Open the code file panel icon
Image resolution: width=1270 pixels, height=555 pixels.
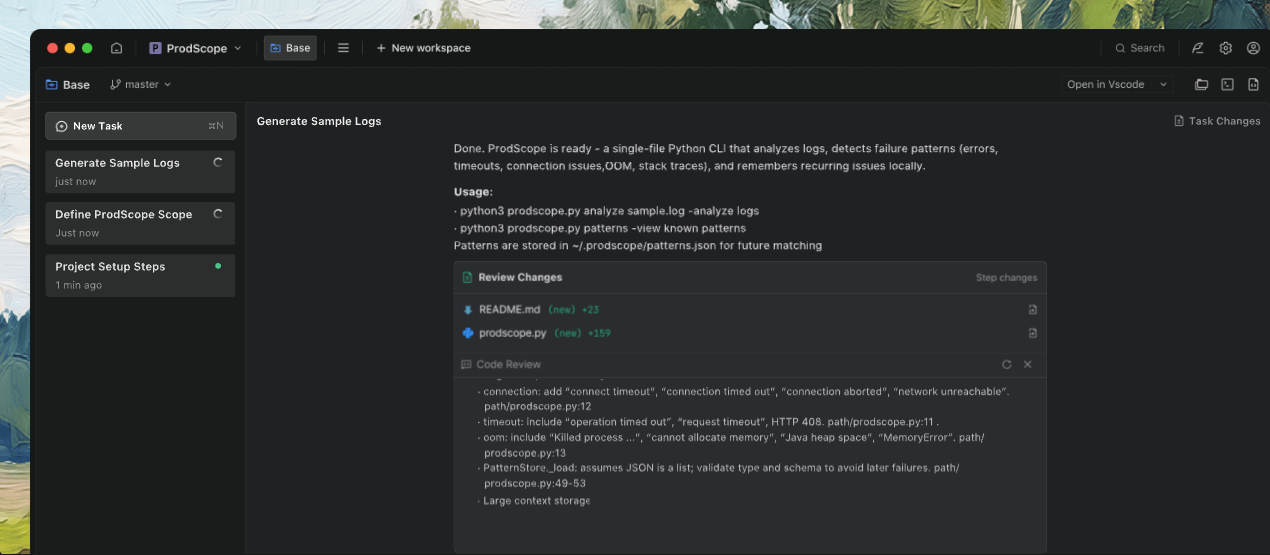click(1253, 85)
